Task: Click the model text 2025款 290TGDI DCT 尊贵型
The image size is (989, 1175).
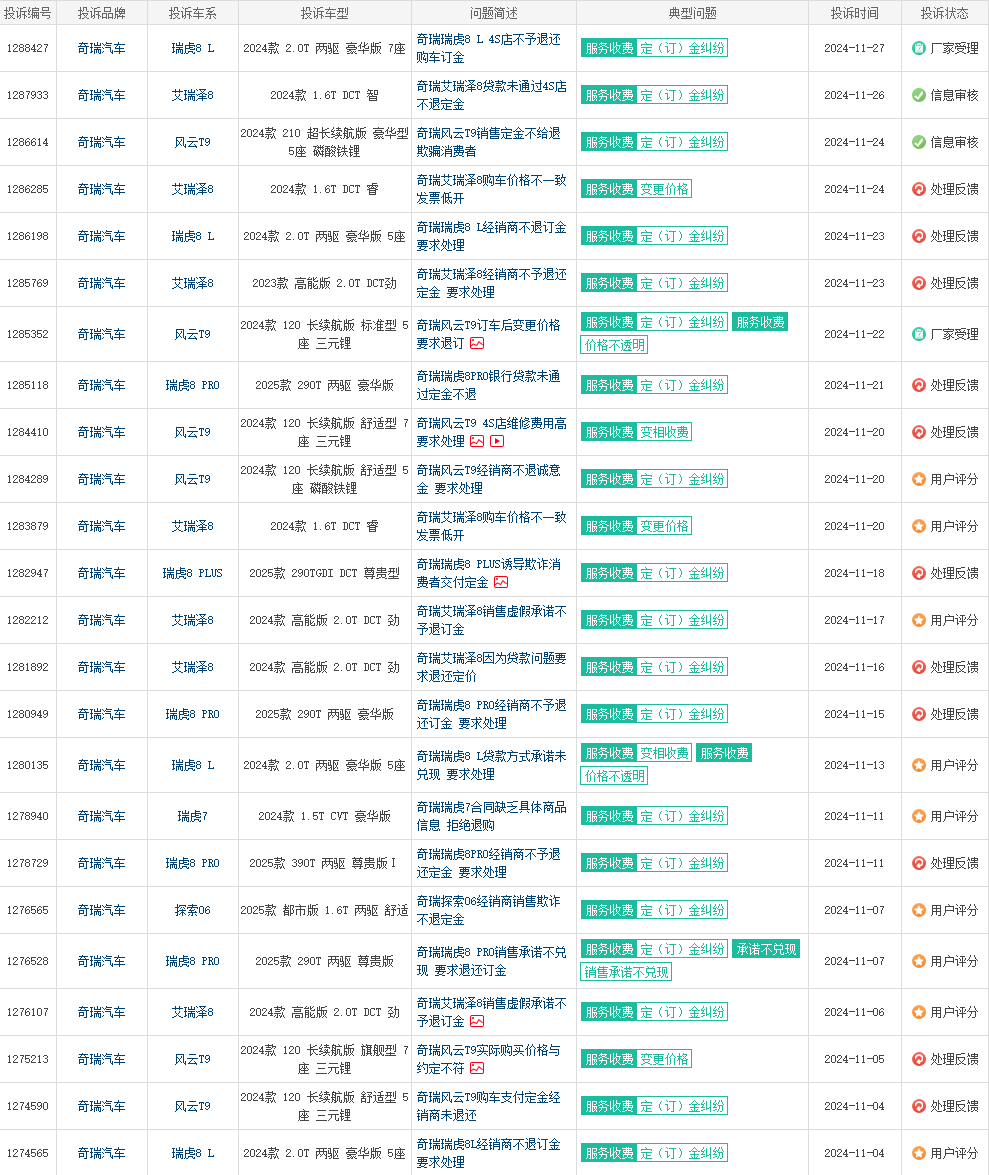Action: click(x=324, y=573)
